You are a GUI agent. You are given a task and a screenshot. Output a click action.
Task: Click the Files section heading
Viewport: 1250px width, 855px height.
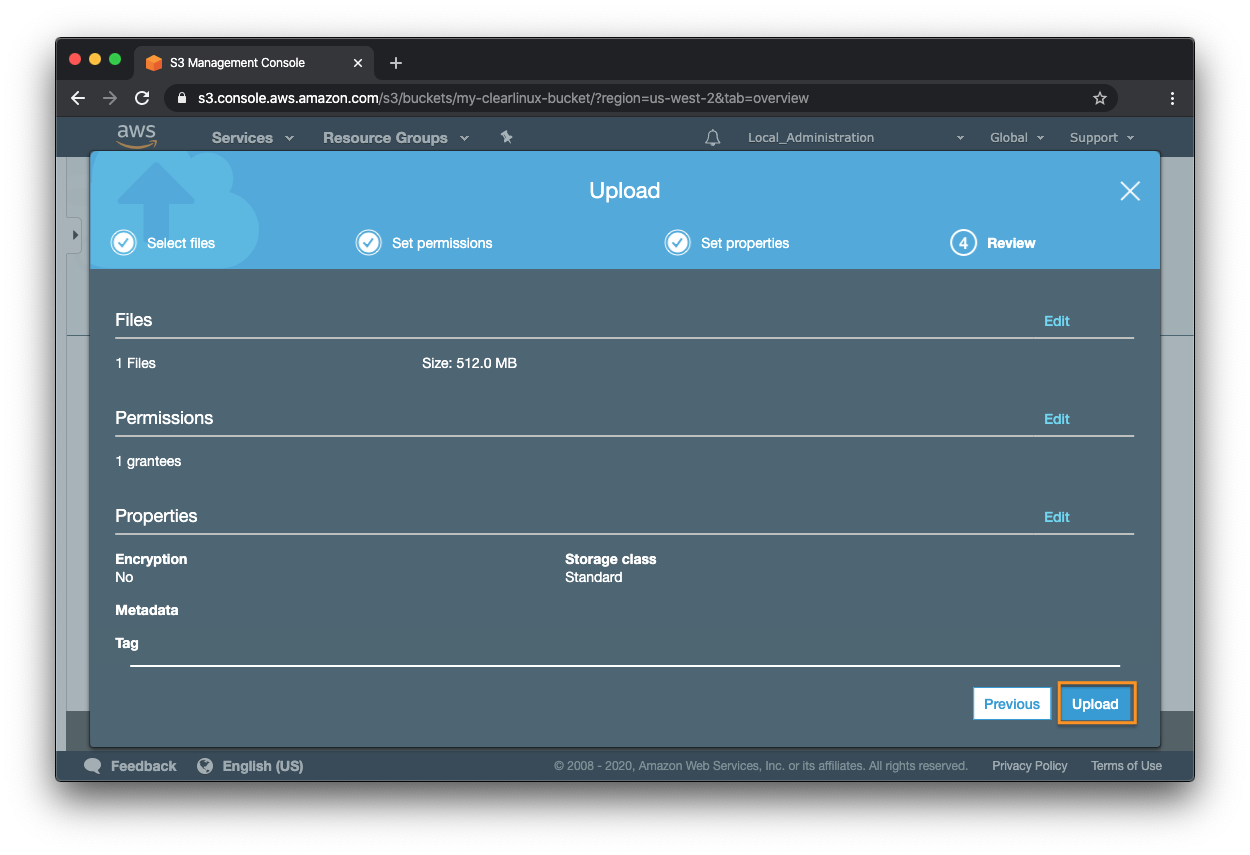[x=134, y=320]
